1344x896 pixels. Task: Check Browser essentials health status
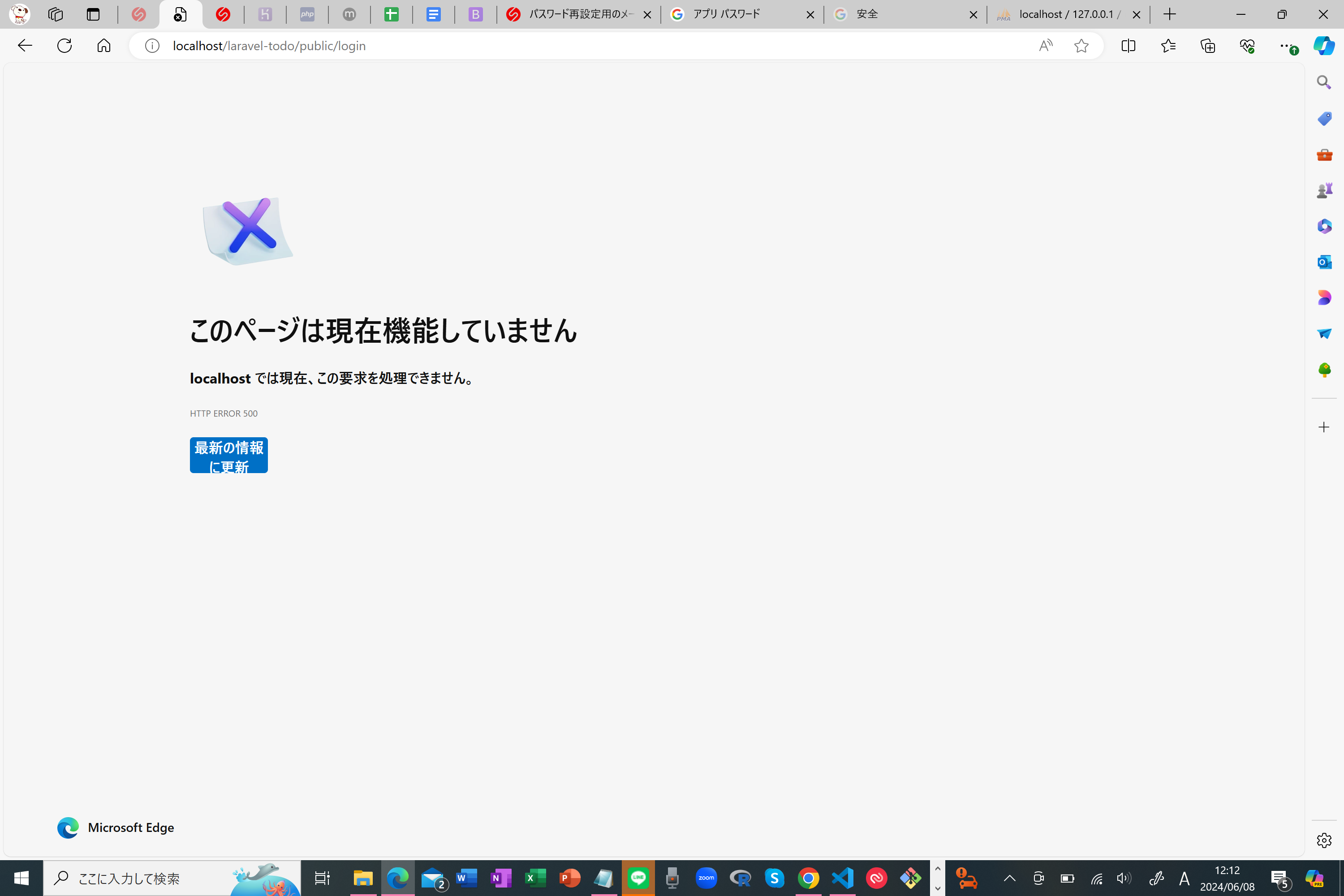[x=1247, y=46]
